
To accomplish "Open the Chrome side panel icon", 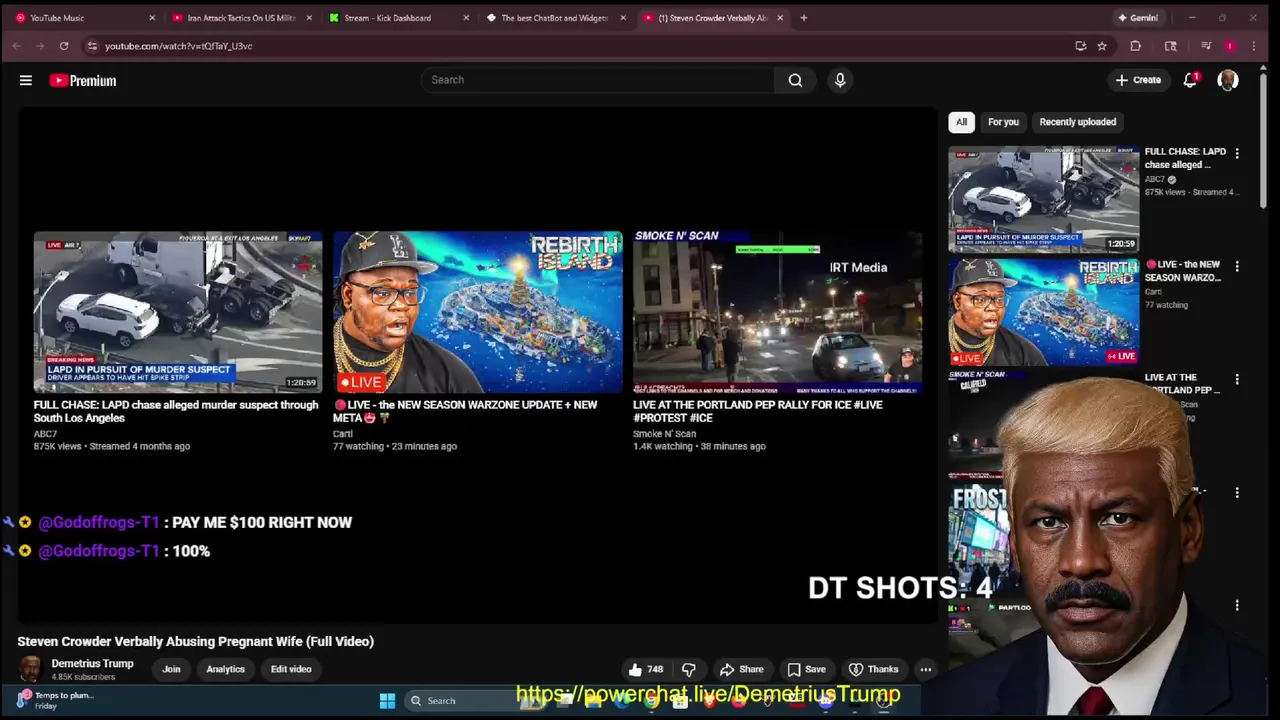I will pyautogui.click(x=1171, y=46).
